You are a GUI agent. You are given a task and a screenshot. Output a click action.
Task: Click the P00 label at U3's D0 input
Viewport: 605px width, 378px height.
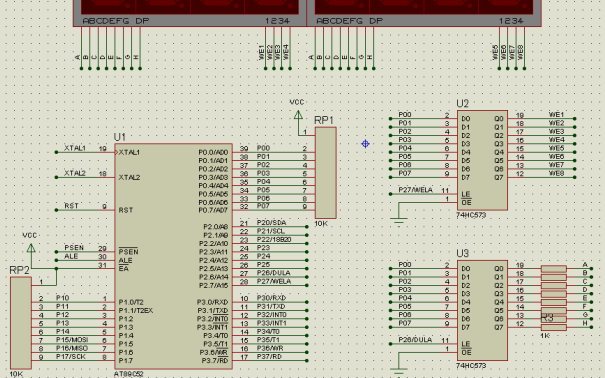click(x=405, y=265)
